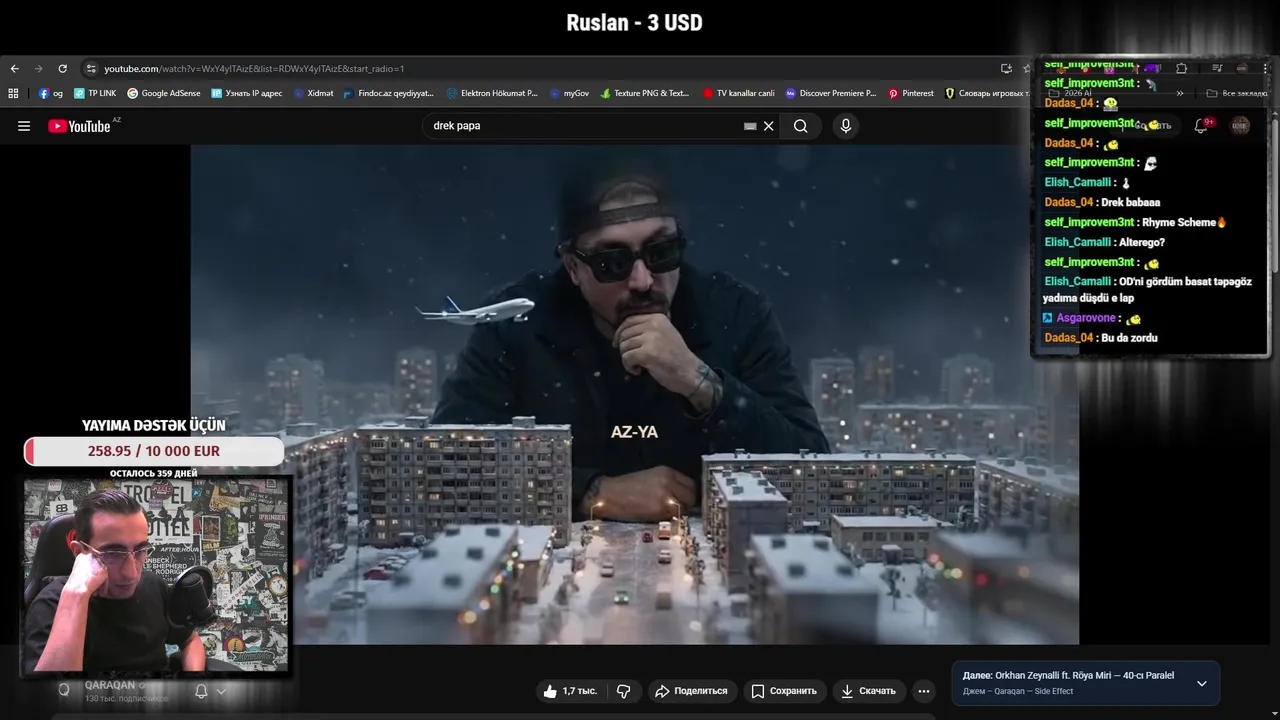Open the Elektron Hökumət bookmark
The width and height of the screenshot is (1280, 720).
click(493, 93)
